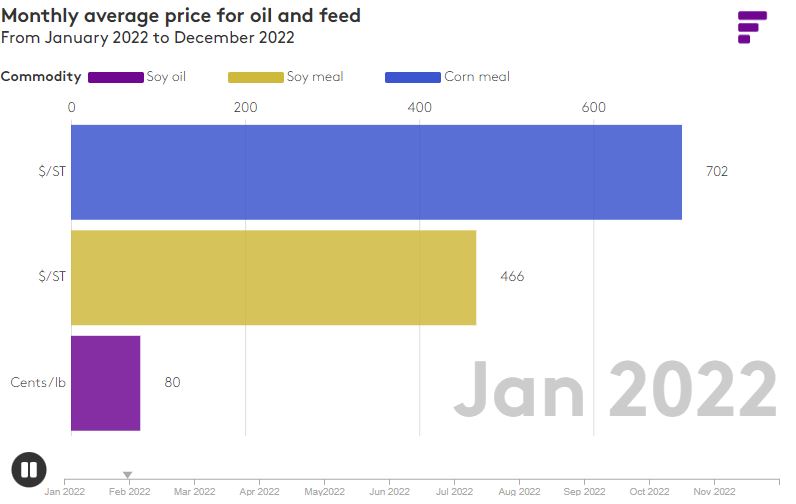Click the blue Corn meal legend swatch
The image size is (796, 504).
pyautogui.click(x=413, y=77)
